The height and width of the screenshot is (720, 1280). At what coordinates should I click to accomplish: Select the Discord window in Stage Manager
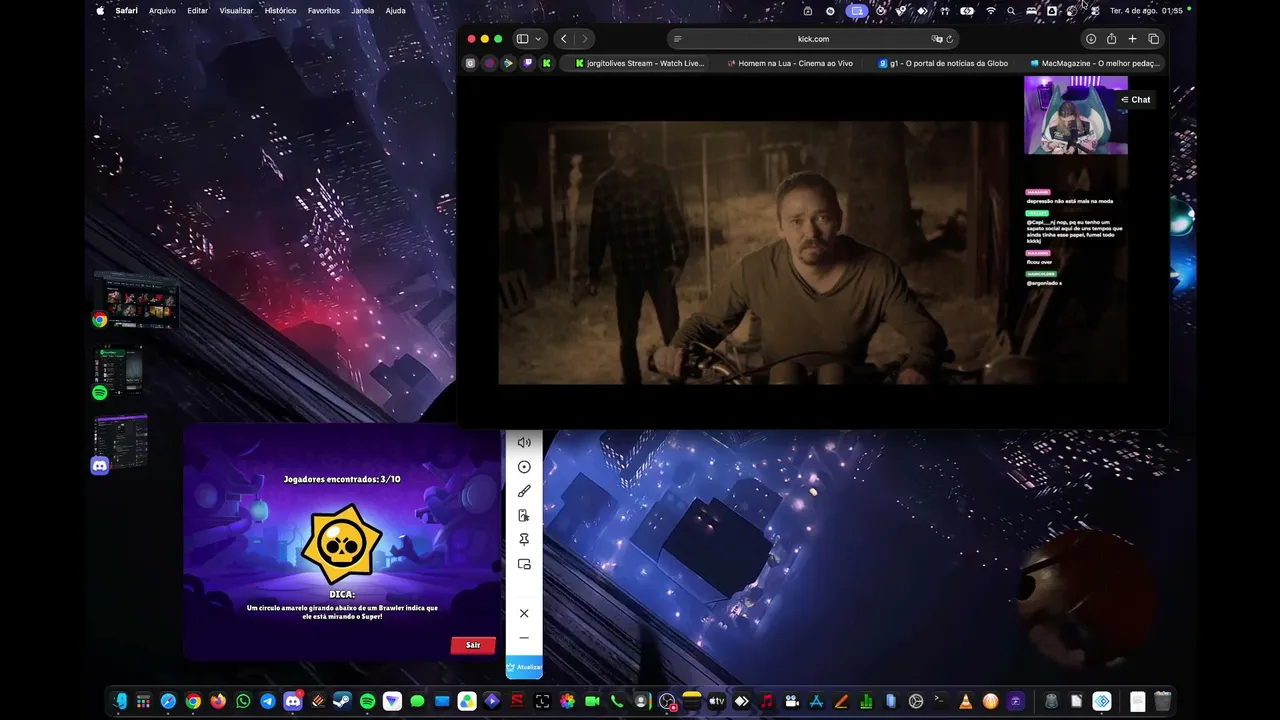121,443
